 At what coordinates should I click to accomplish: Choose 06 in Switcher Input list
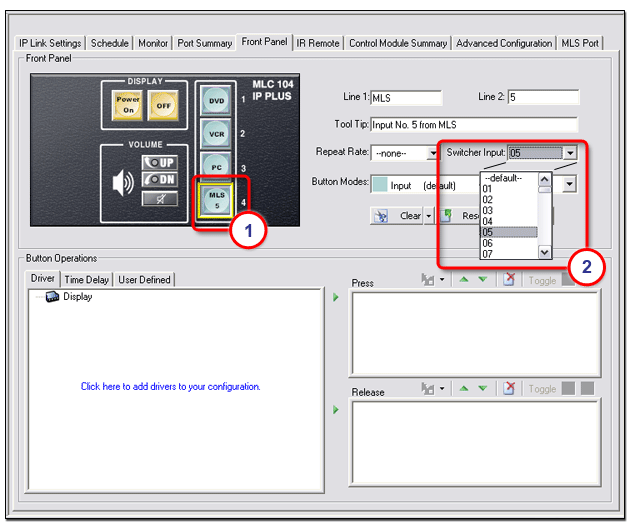pyautogui.click(x=509, y=243)
